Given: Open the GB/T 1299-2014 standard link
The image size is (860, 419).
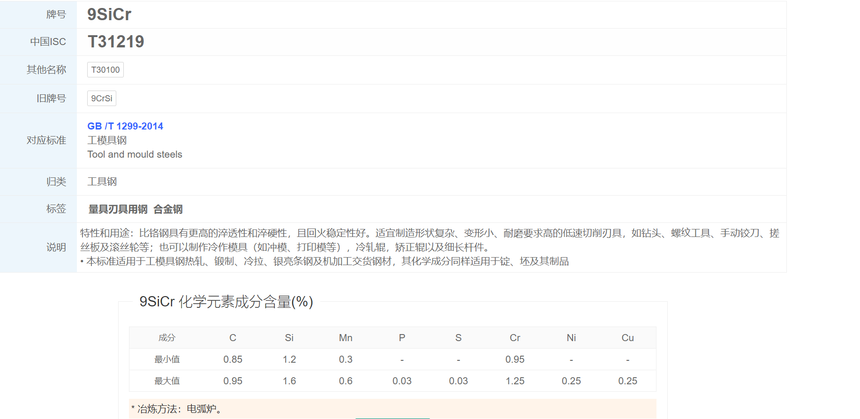Looking at the screenshot, I should [x=125, y=126].
